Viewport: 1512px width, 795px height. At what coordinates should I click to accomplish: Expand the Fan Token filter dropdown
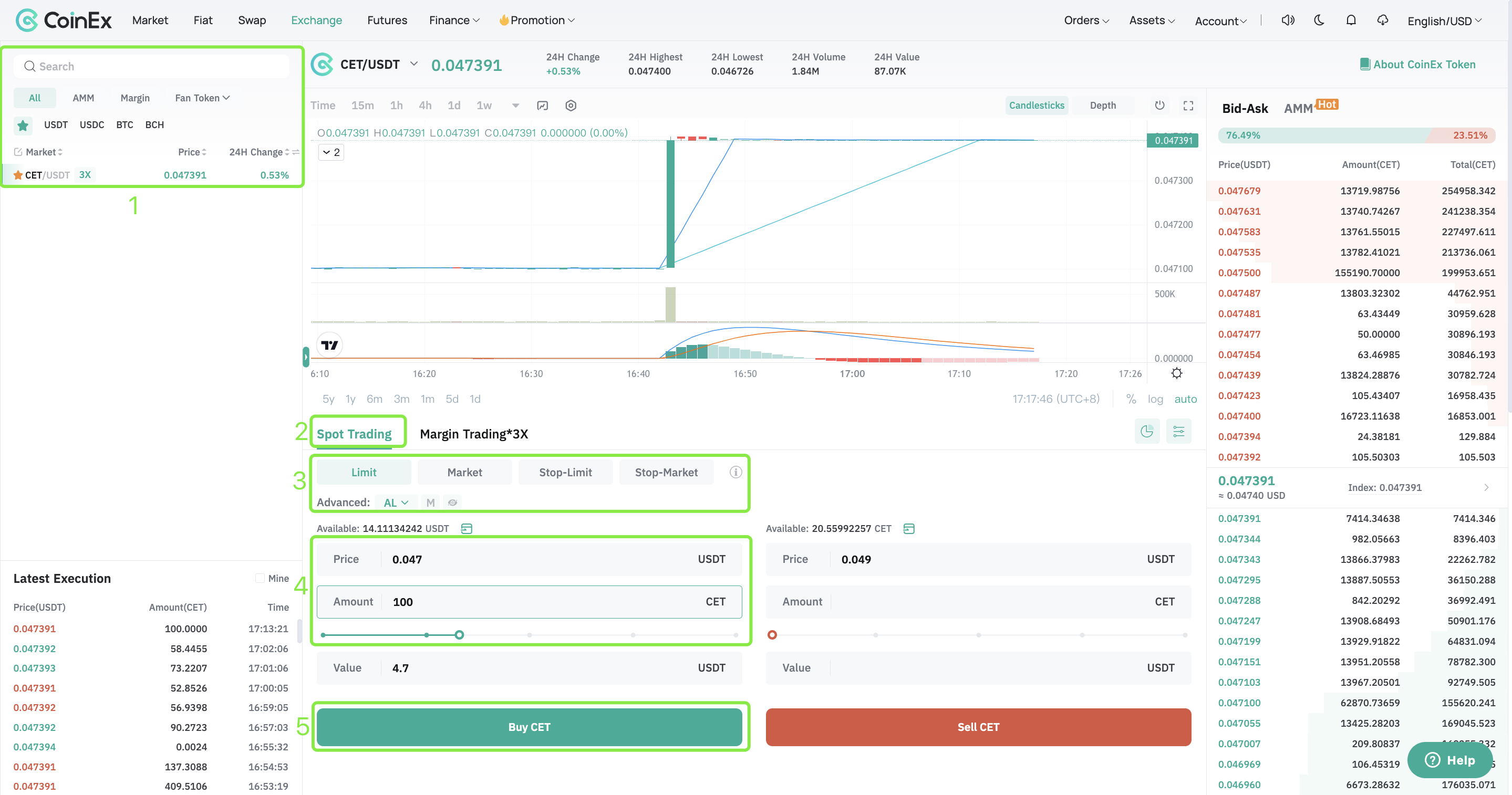pyautogui.click(x=202, y=98)
